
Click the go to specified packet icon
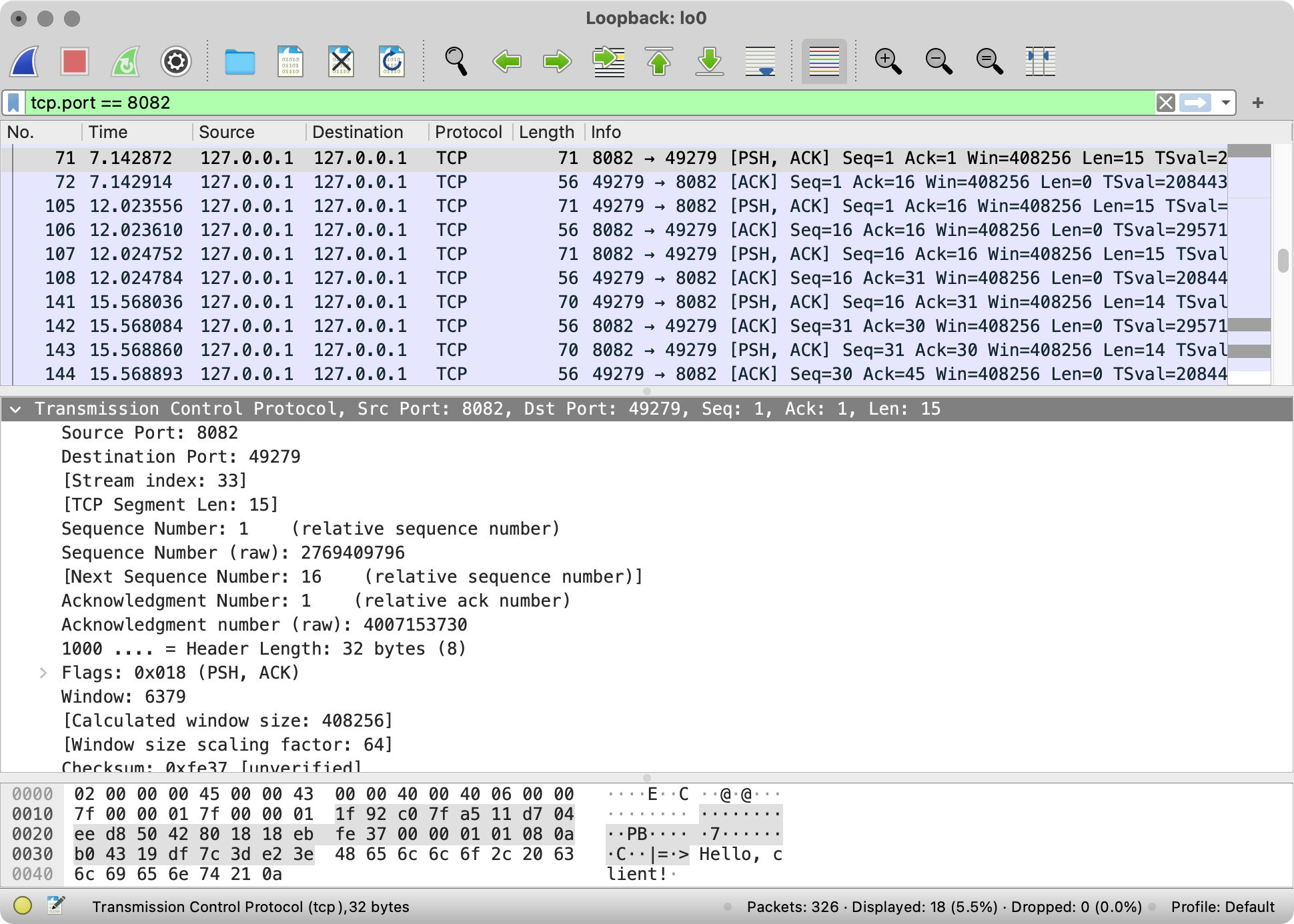point(608,62)
